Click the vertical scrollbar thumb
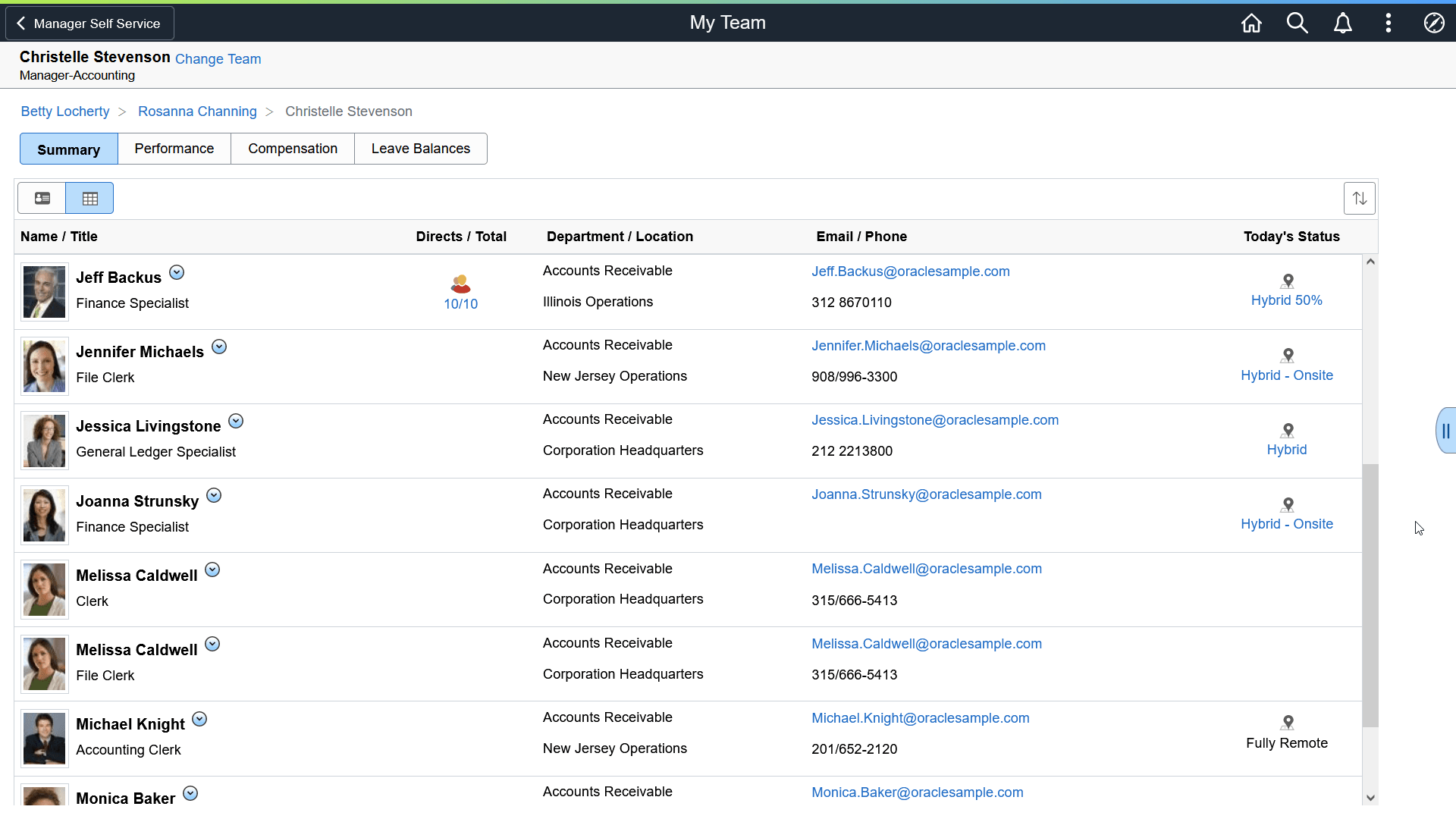The height and width of the screenshot is (819, 1456). [x=1370, y=595]
